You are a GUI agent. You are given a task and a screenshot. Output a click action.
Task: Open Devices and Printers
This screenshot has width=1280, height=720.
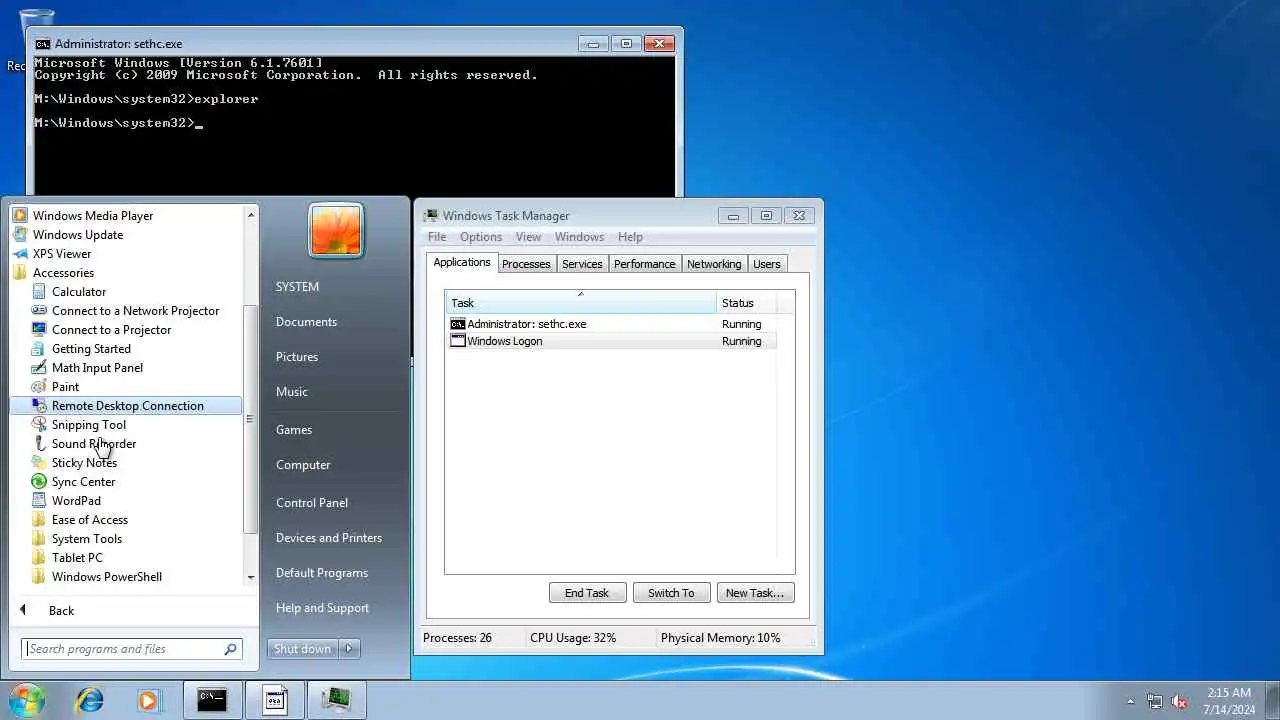(x=329, y=537)
